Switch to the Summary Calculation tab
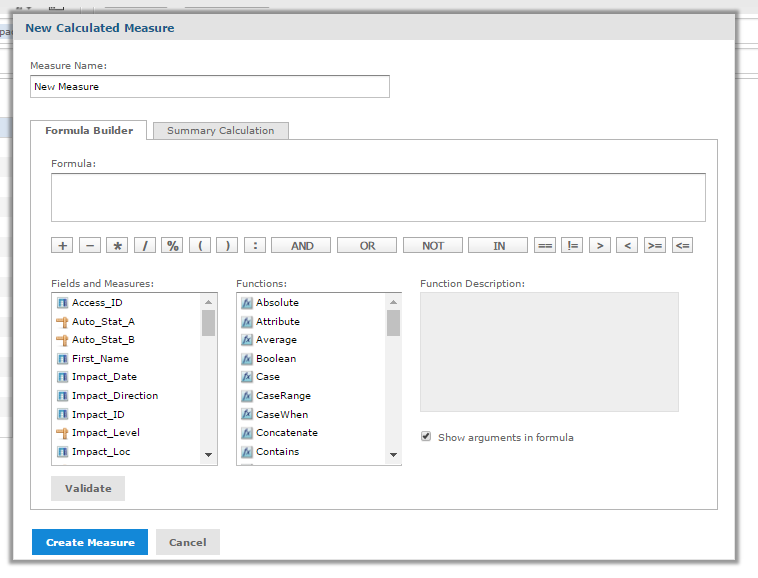The height and width of the screenshot is (578, 758). [x=220, y=131]
